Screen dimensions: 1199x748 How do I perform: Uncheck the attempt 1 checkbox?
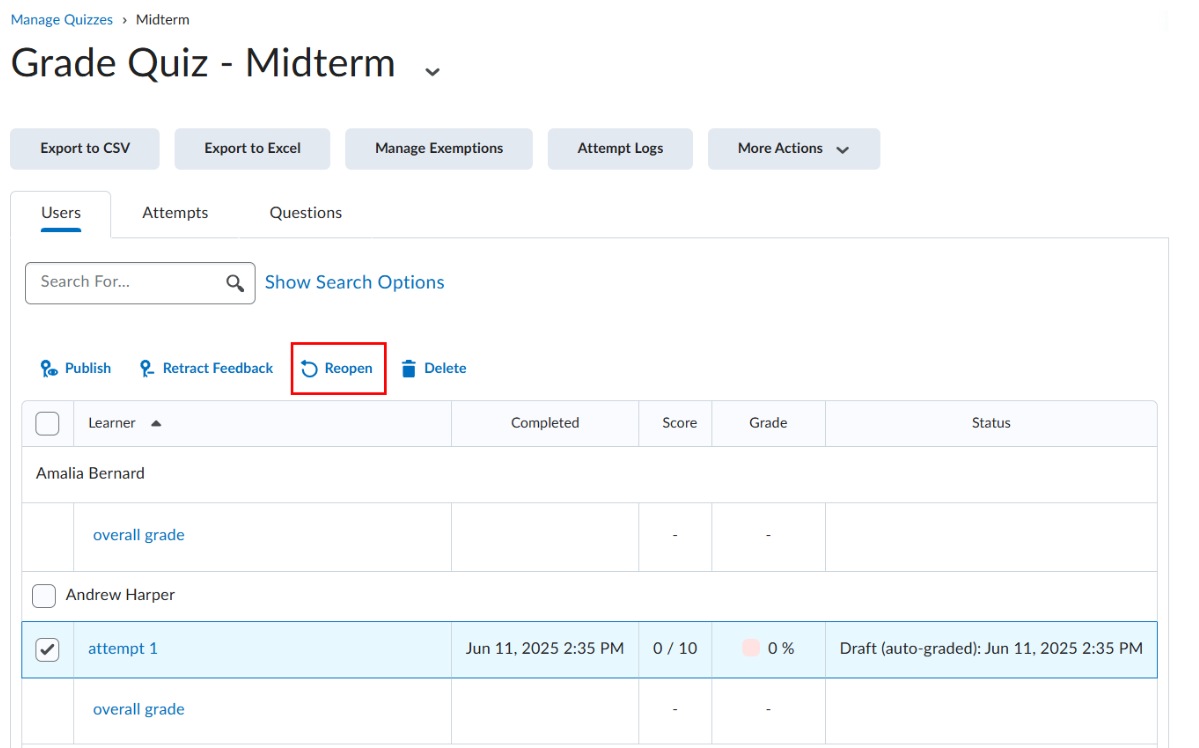point(47,649)
